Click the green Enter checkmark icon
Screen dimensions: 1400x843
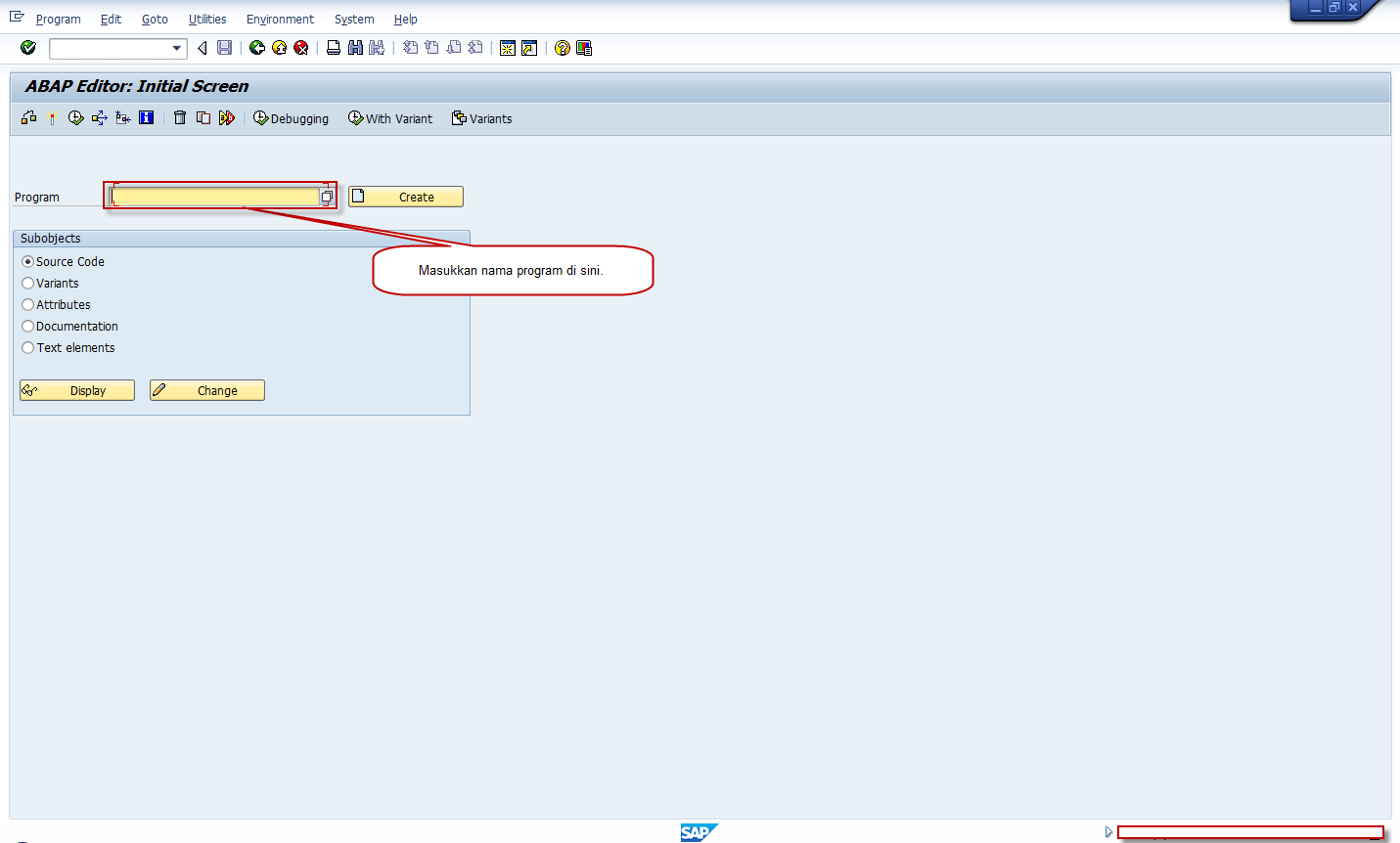27,47
